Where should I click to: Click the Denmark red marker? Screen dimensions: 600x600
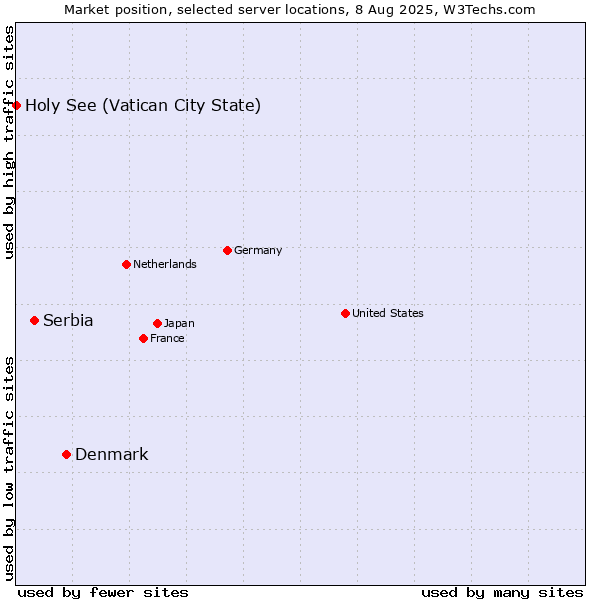pos(67,455)
